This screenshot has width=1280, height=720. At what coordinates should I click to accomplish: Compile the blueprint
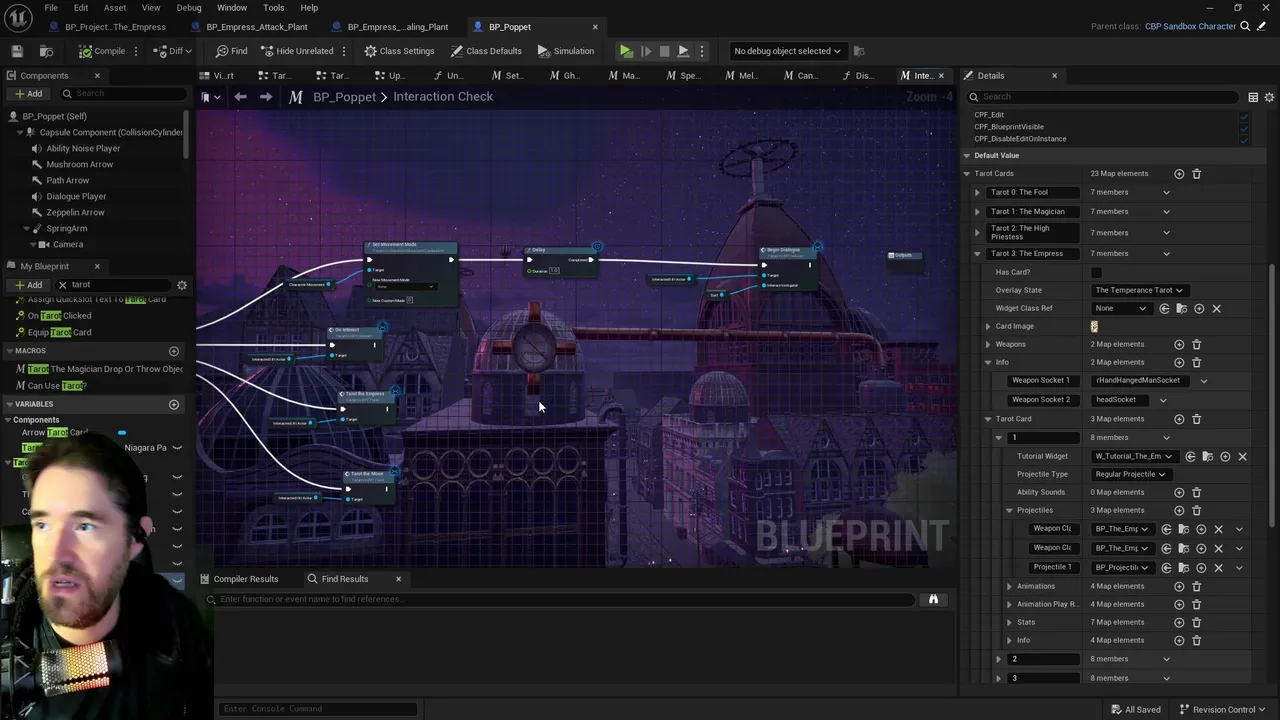[103, 51]
